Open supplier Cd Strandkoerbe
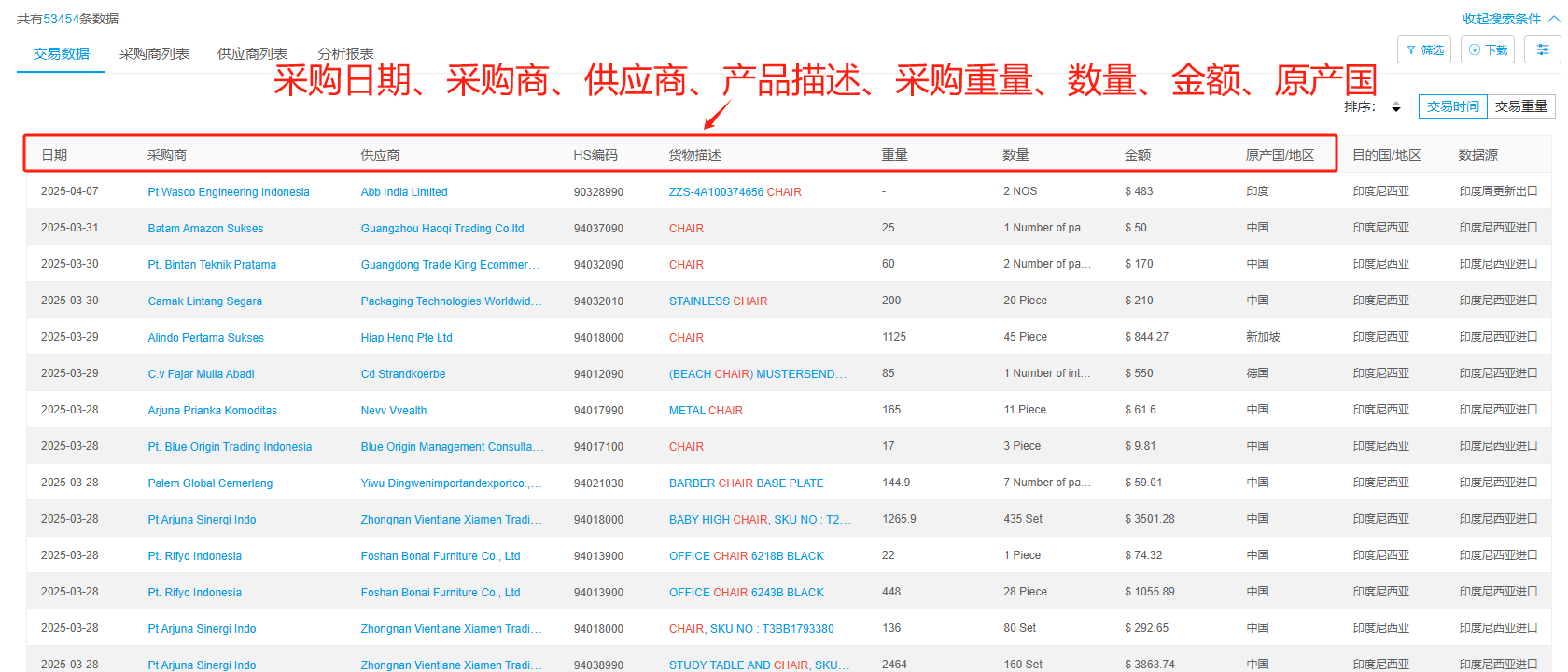1568x672 pixels. (x=403, y=374)
